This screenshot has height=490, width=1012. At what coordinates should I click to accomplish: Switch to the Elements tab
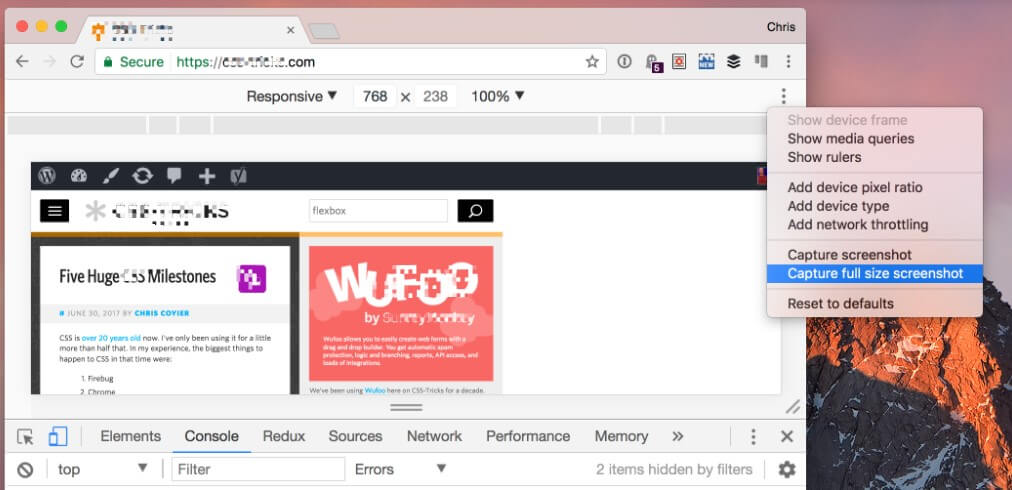[130, 436]
